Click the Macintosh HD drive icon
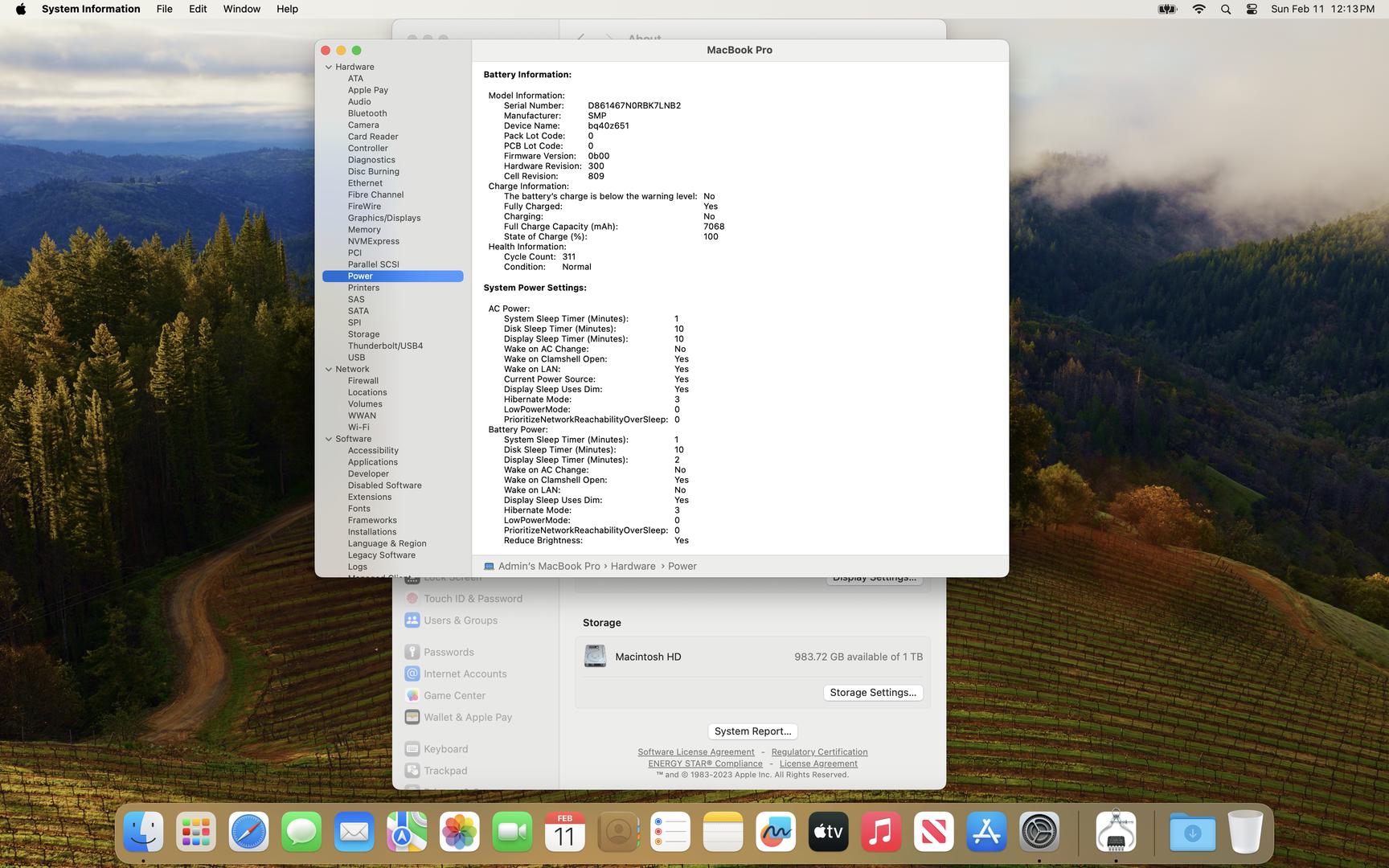 pos(595,657)
